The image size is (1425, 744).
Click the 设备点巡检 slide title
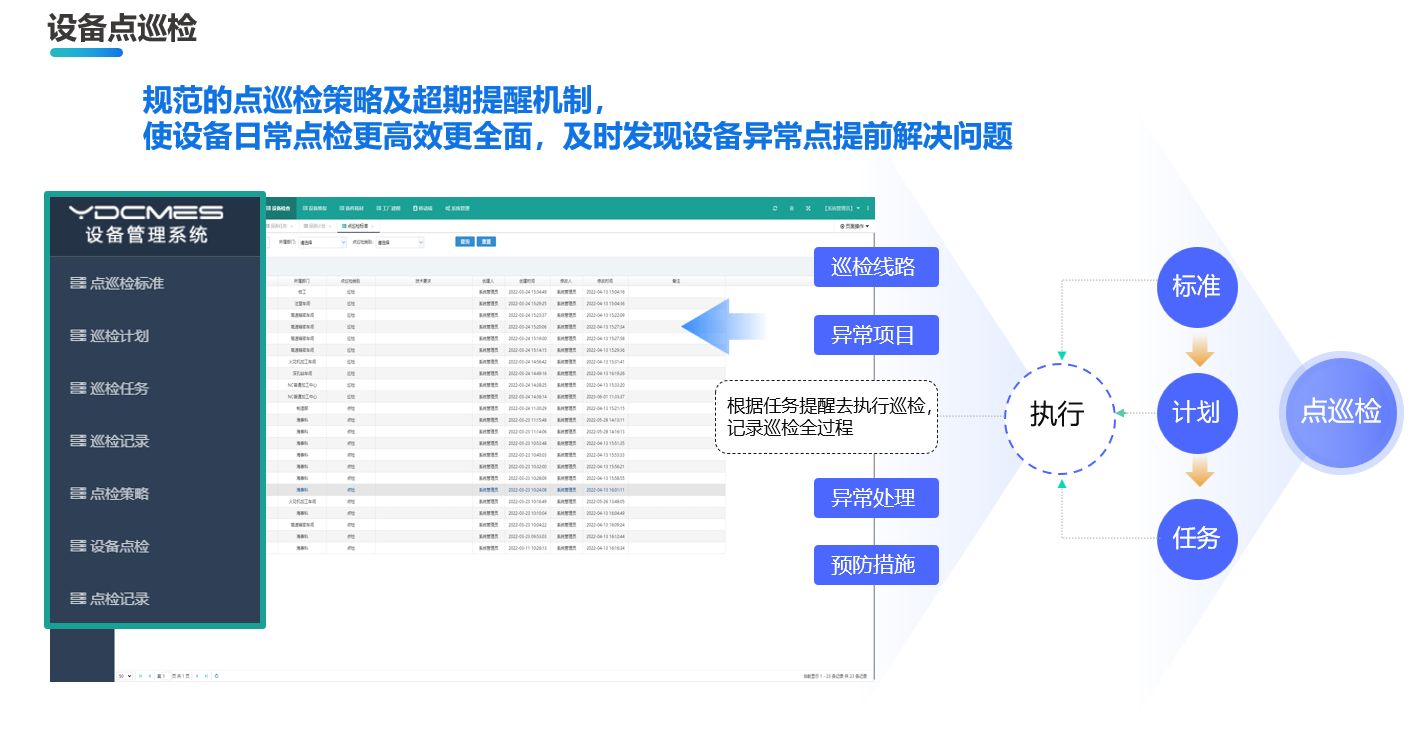tap(122, 27)
